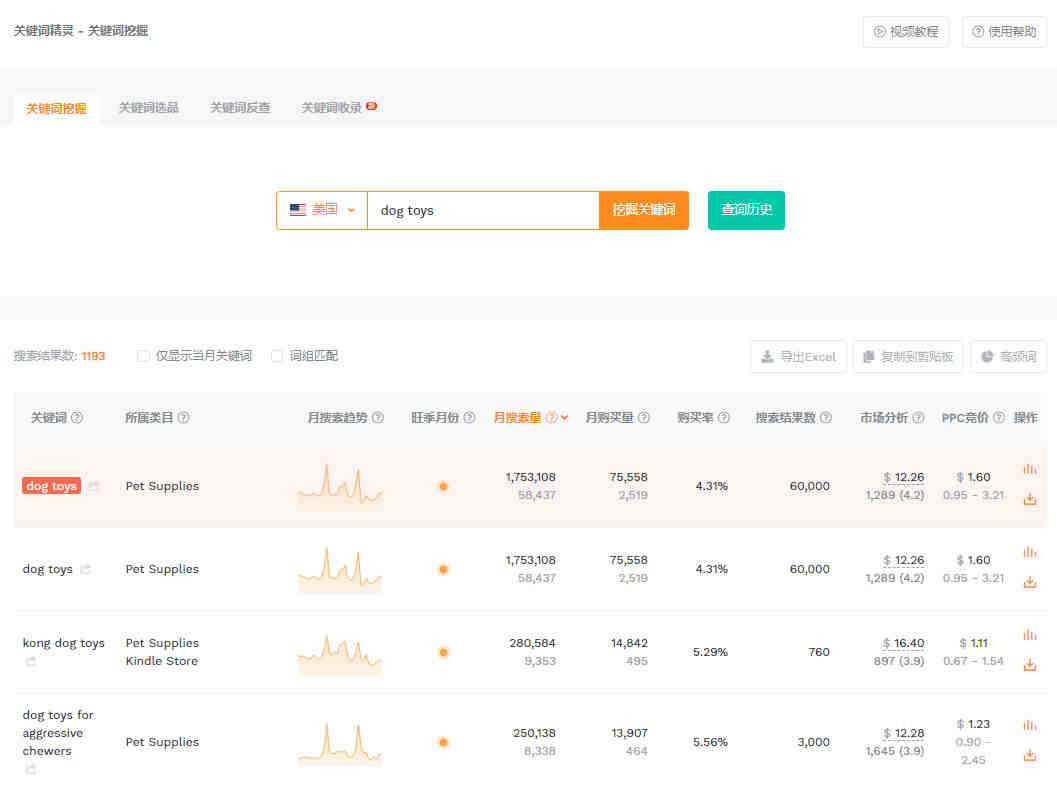
Task: Click the 14,842 monthly purchases value
Action: (629, 643)
